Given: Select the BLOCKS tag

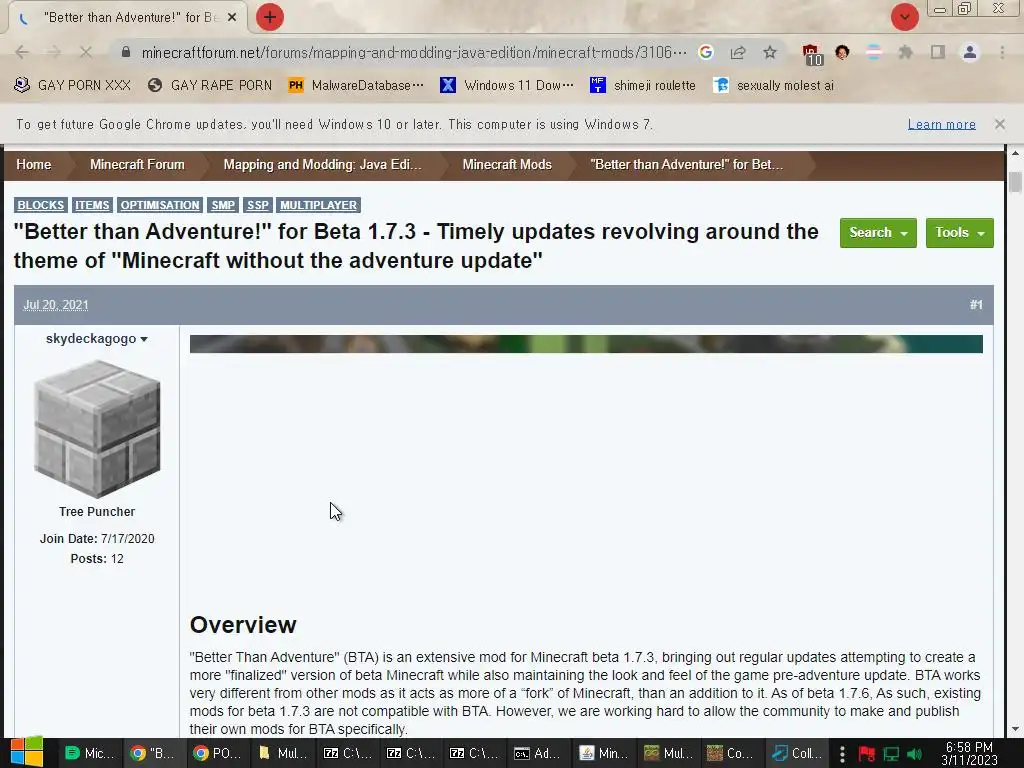Looking at the screenshot, I should (x=40, y=205).
